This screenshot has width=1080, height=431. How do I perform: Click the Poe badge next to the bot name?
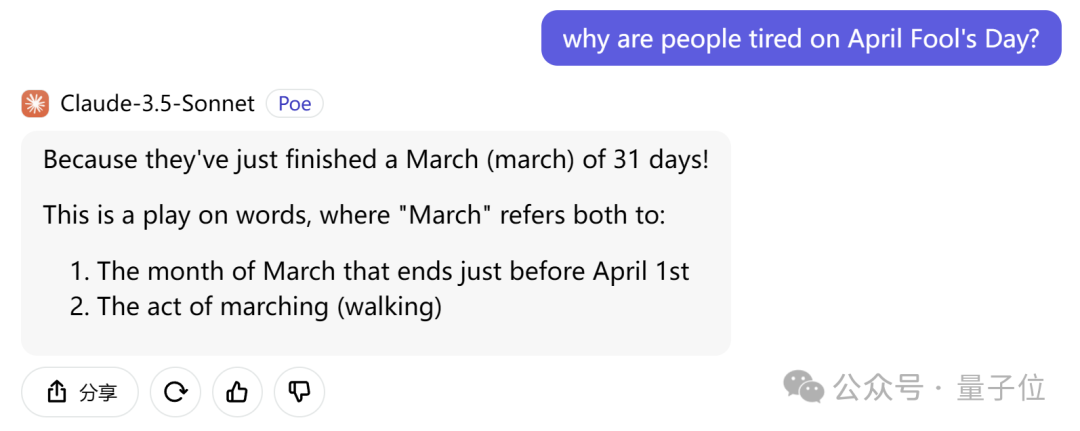[x=295, y=104]
